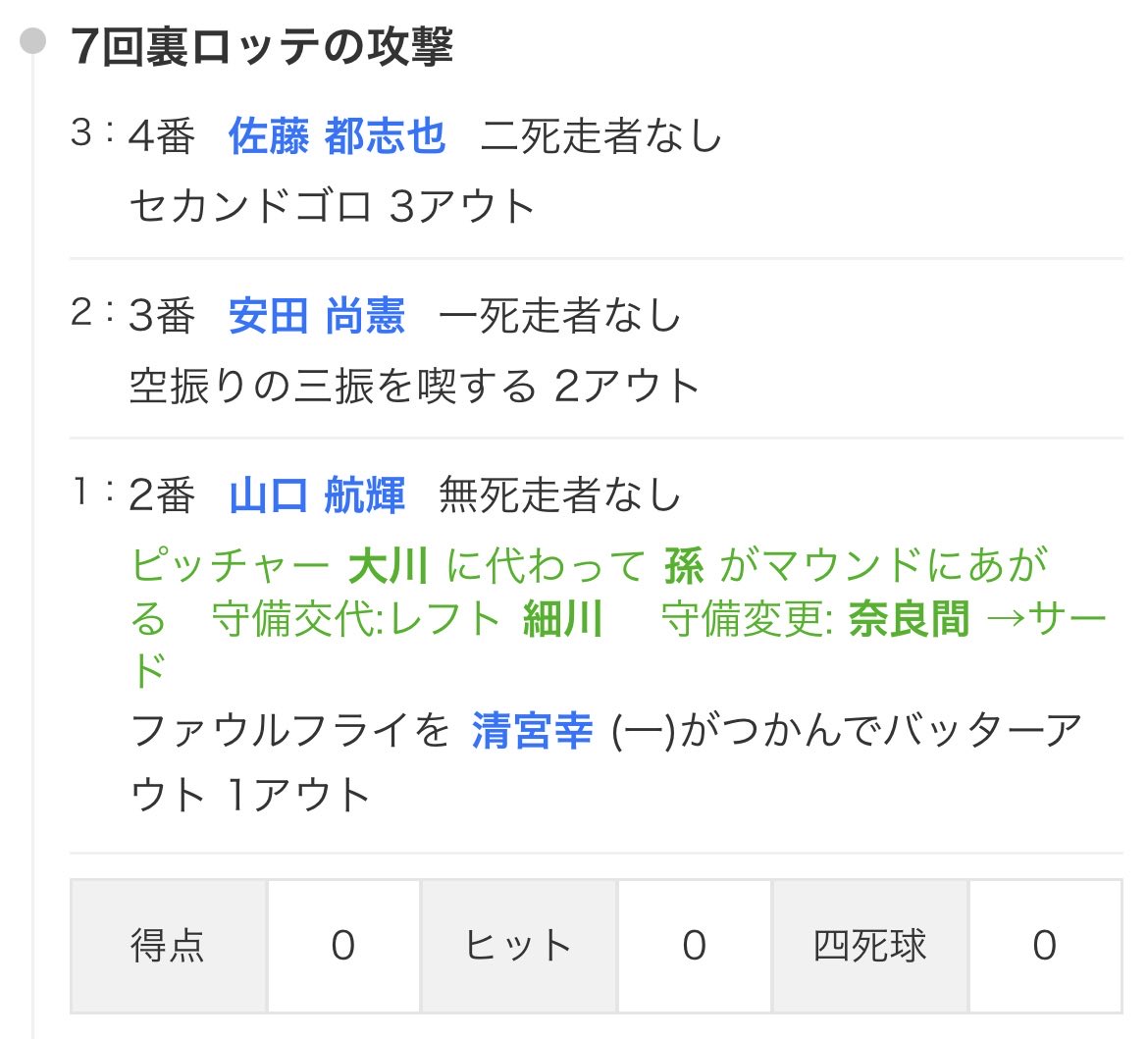Screen dimensions: 1148x1039
Task: Select the heading 7回裏ロッテの攻撃
Action: pos(262,47)
